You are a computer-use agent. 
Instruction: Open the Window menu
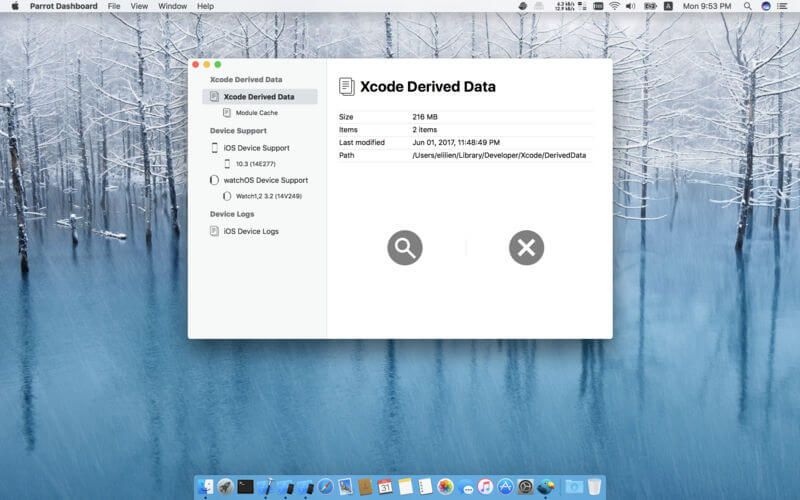(x=172, y=6)
